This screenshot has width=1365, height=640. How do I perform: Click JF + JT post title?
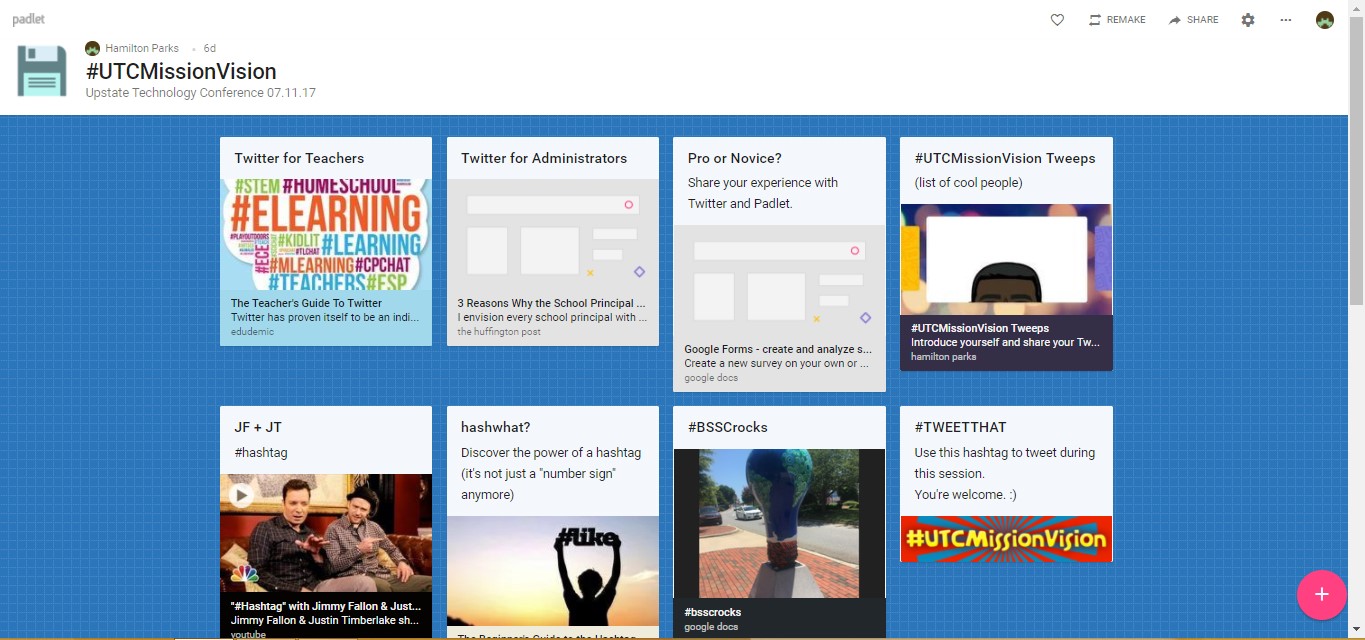[258, 427]
